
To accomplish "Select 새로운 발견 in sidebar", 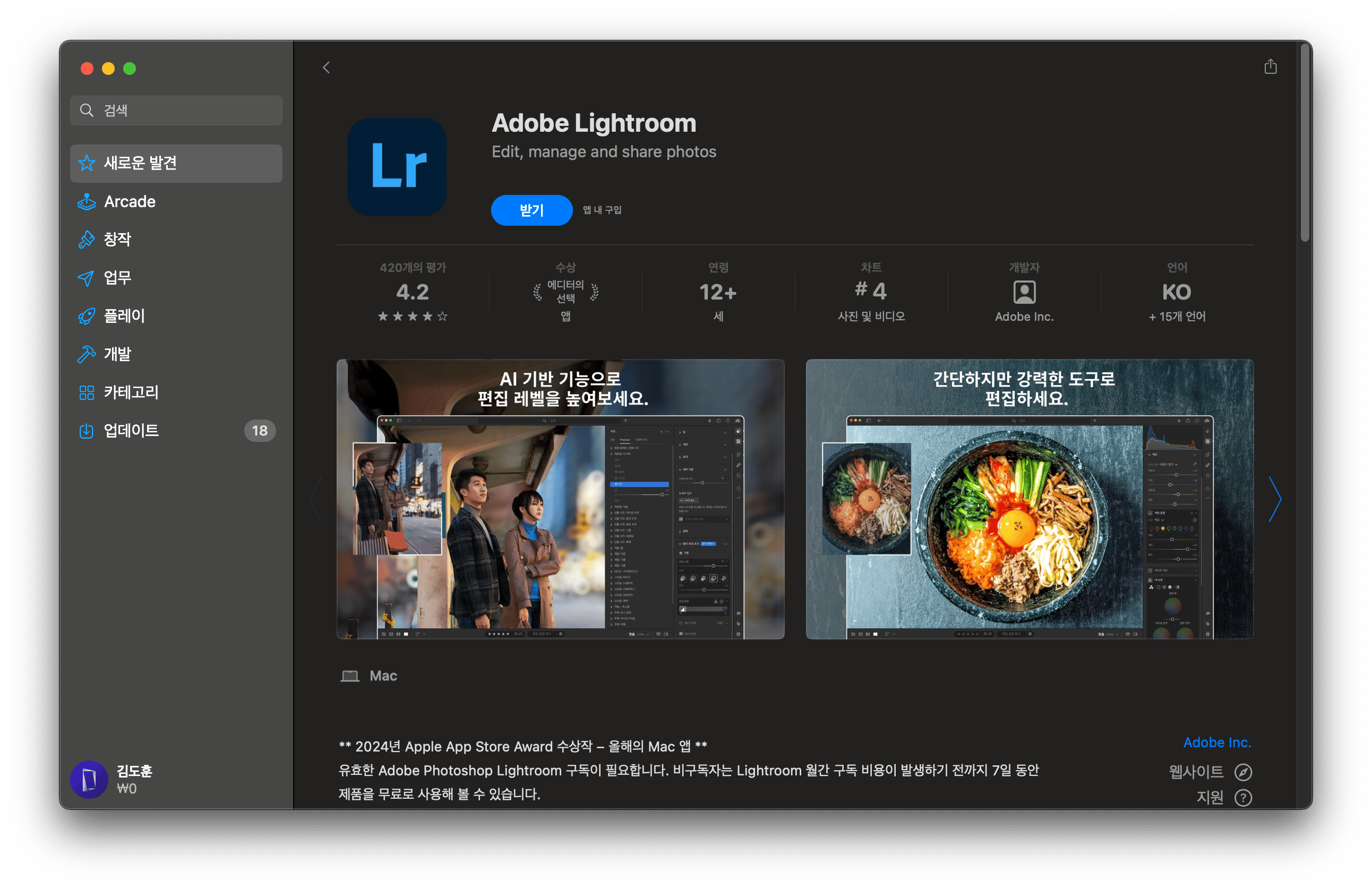I will tap(176, 163).
